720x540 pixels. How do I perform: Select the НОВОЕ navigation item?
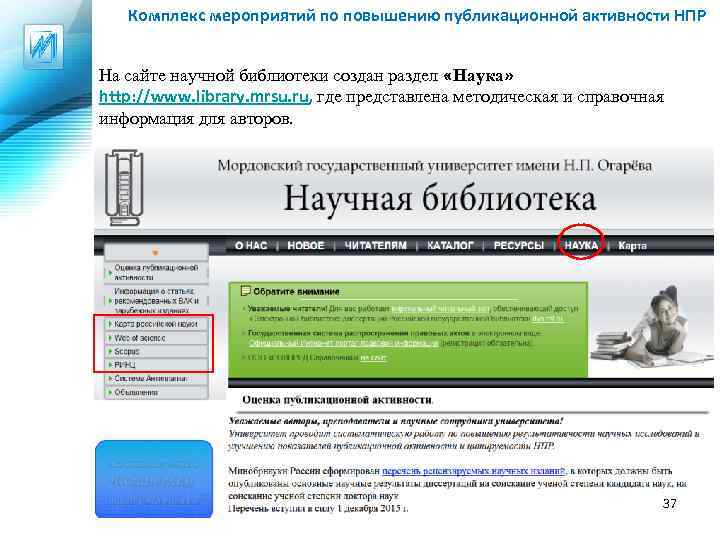click(x=306, y=246)
